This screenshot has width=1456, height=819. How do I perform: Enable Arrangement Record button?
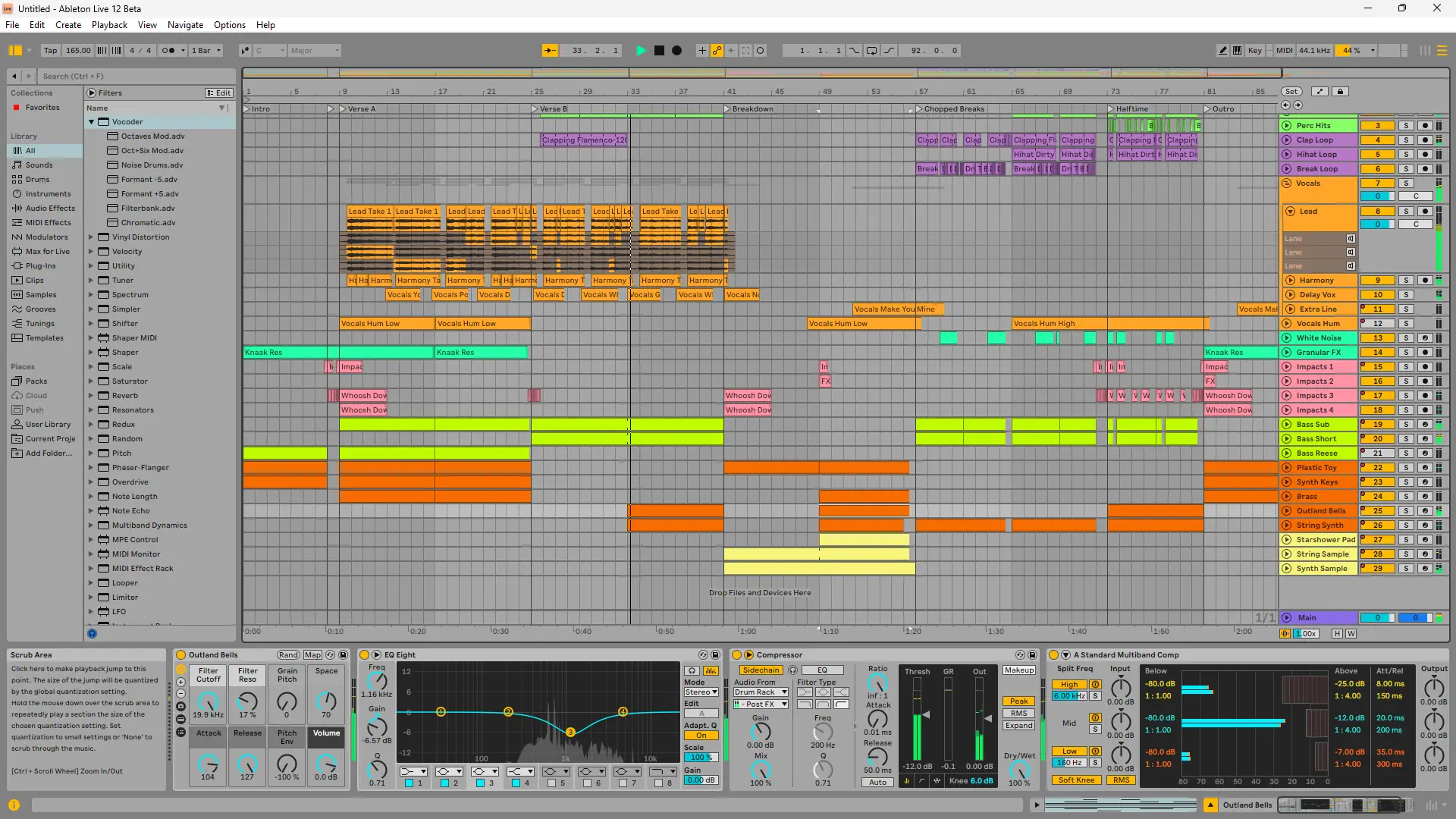click(x=677, y=51)
